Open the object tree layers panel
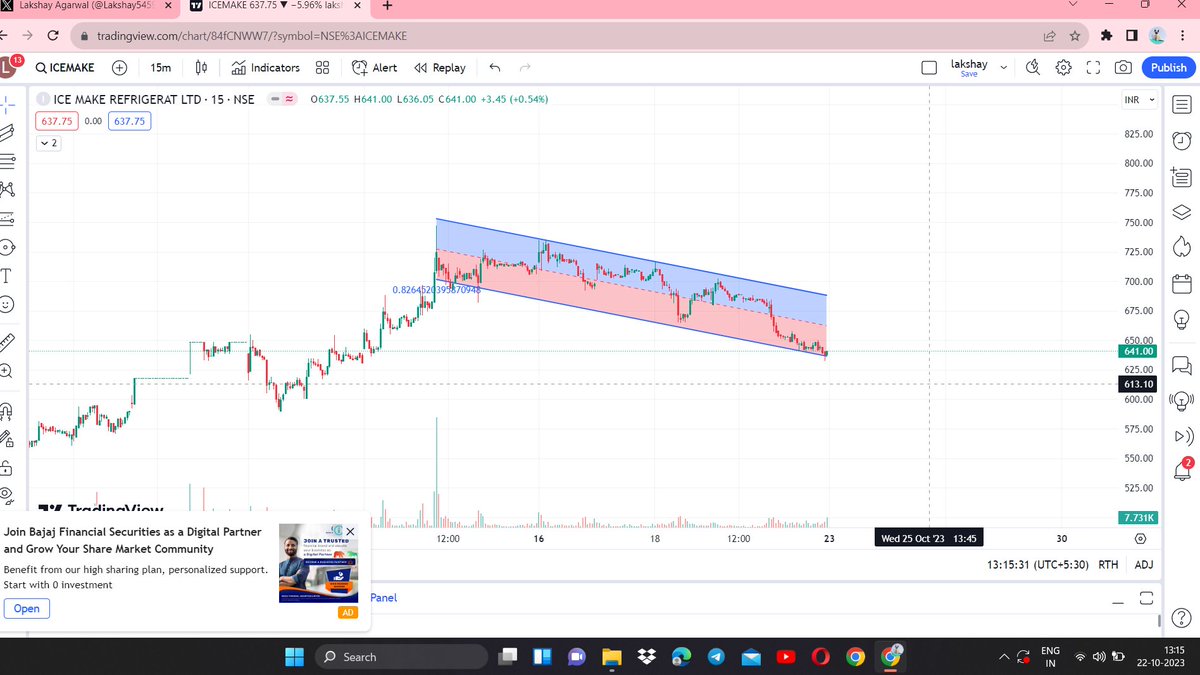This screenshot has height=675, width=1200. [1182, 211]
